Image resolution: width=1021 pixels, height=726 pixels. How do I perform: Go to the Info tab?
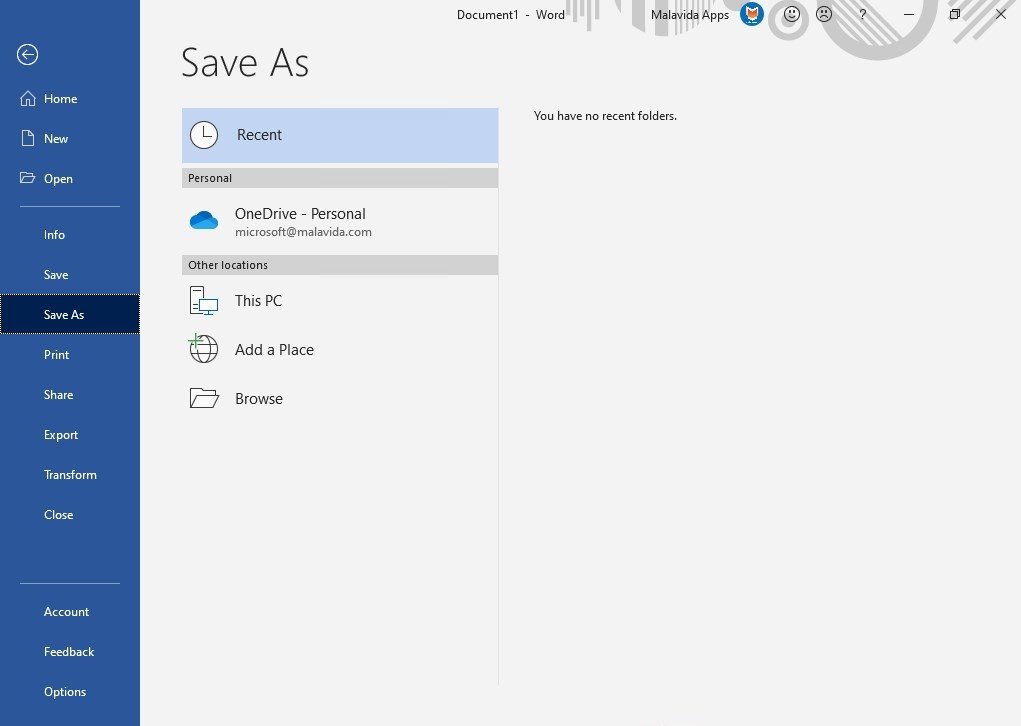(70, 234)
